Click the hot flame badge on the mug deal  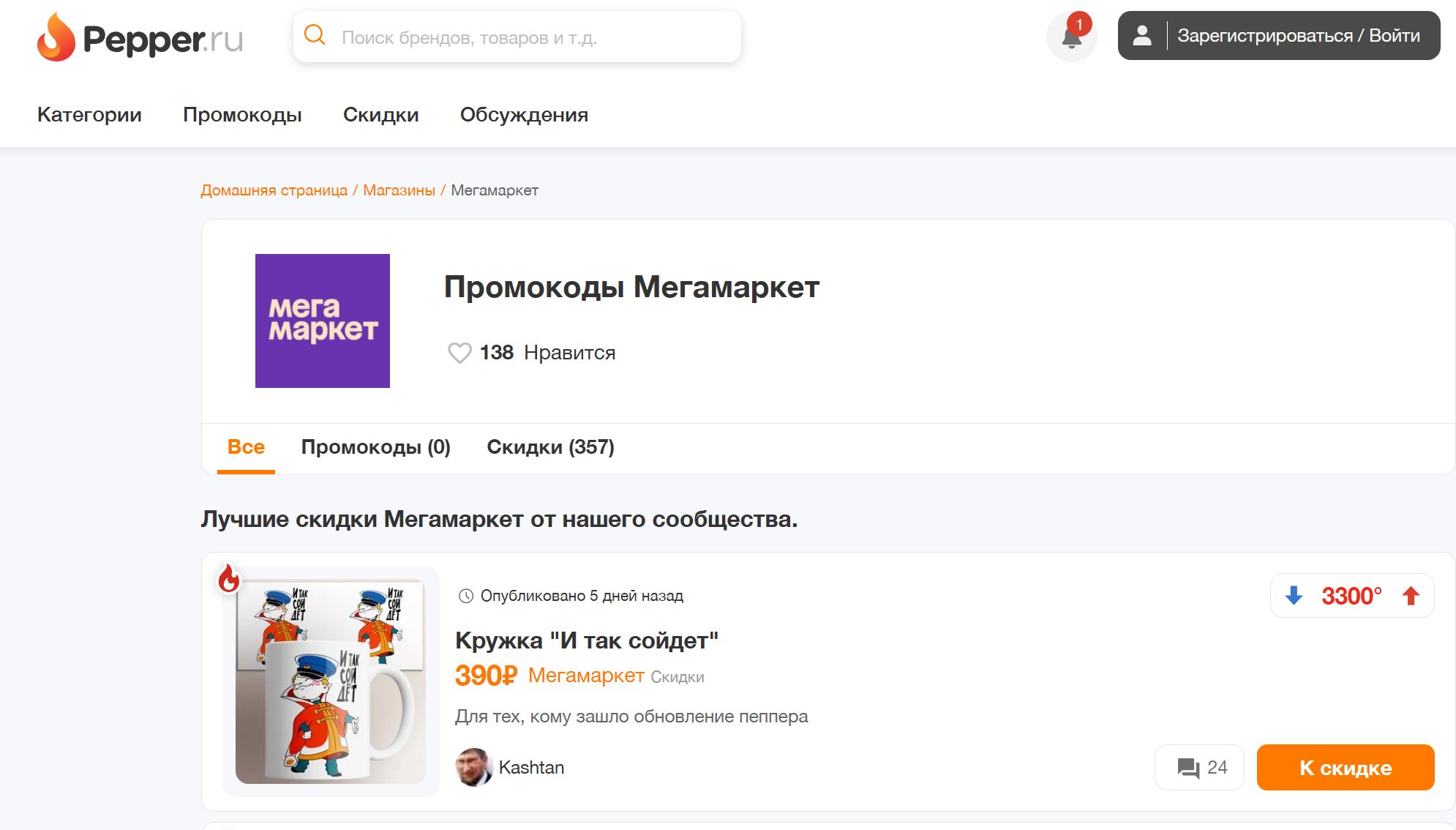(229, 578)
